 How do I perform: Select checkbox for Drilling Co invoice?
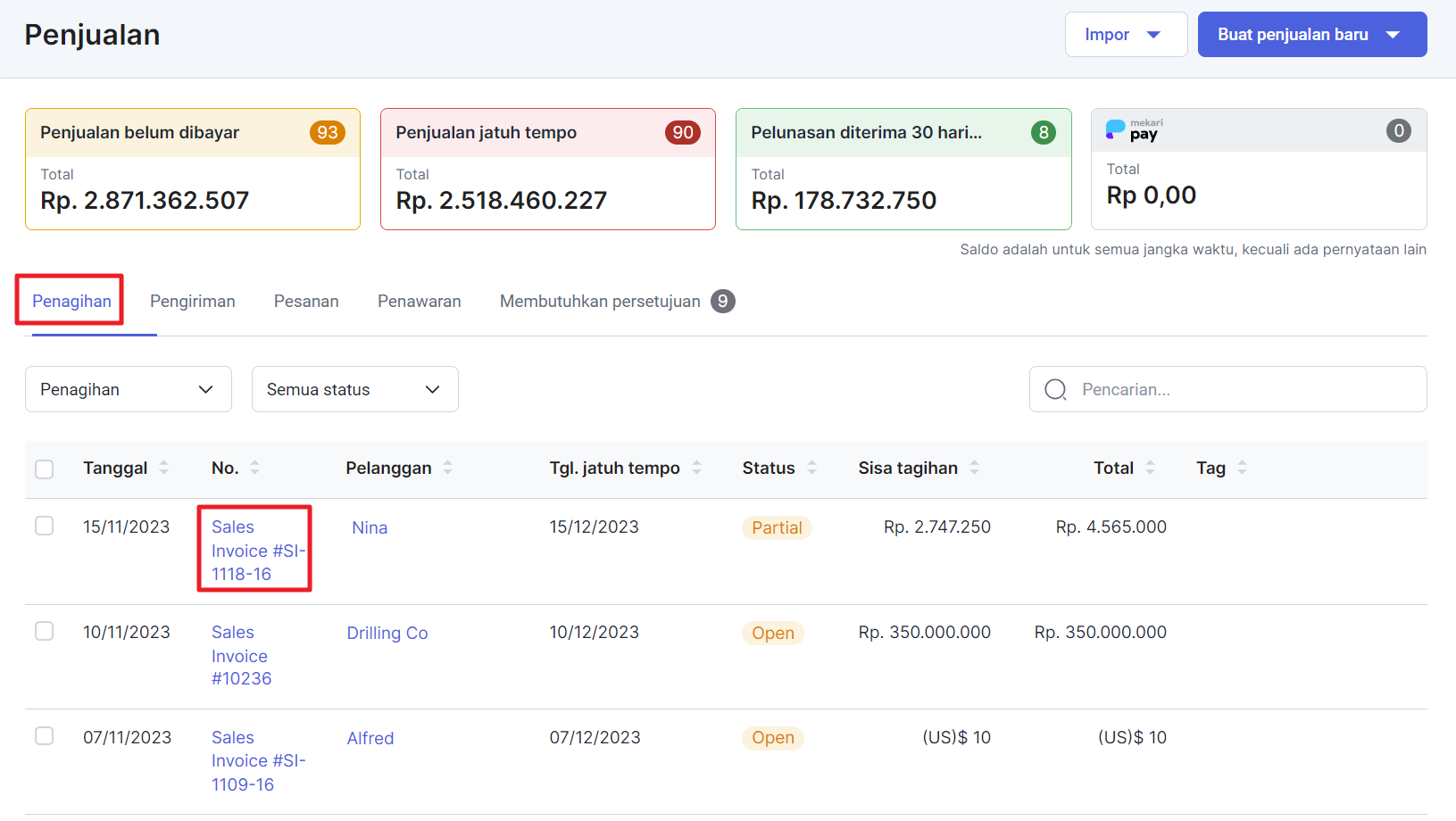[x=45, y=632]
